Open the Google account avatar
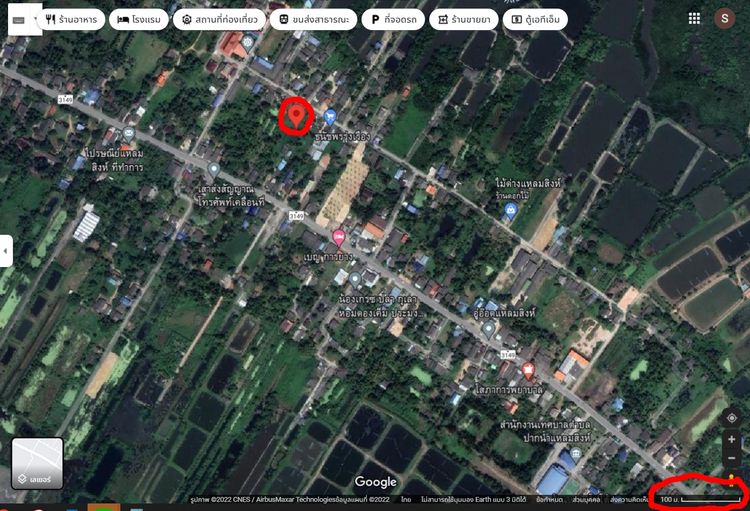Screen dimensions: 750x511 pos(724,18)
